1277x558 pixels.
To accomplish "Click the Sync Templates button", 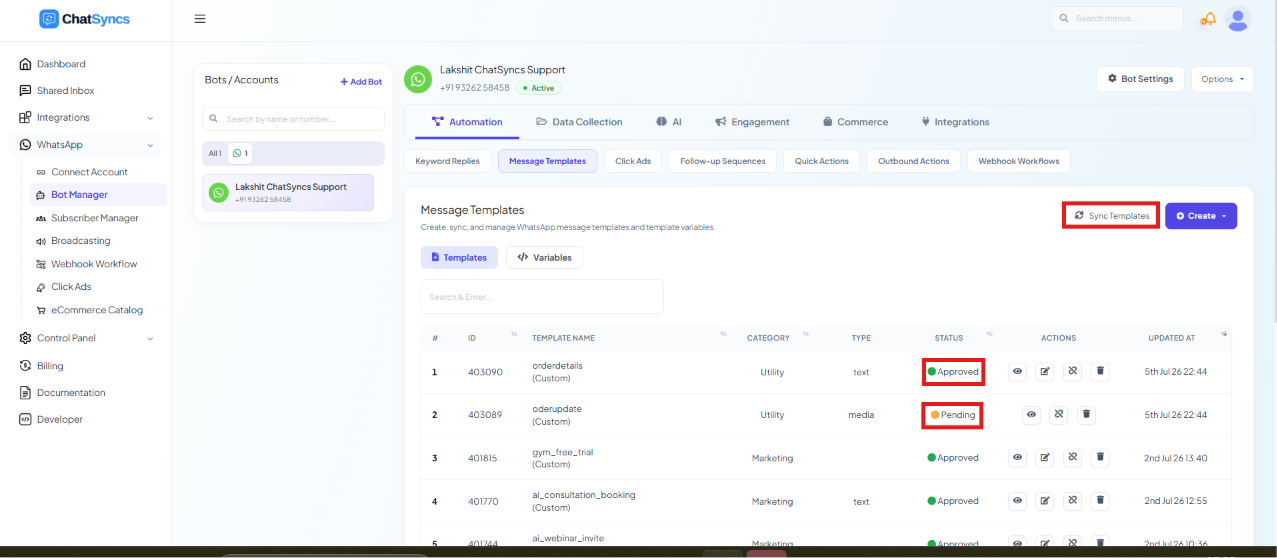I will coord(1111,216).
